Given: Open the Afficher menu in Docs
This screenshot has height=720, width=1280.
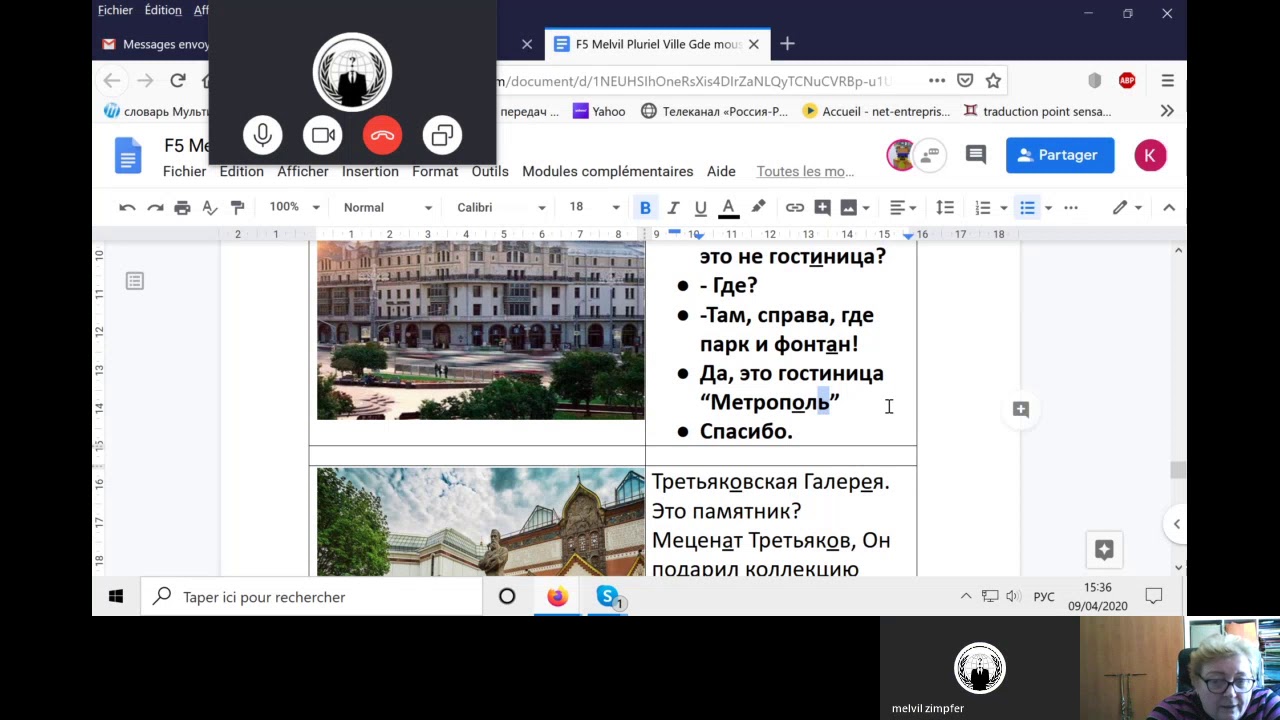Looking at the screenshot, I should coord(303,171).
